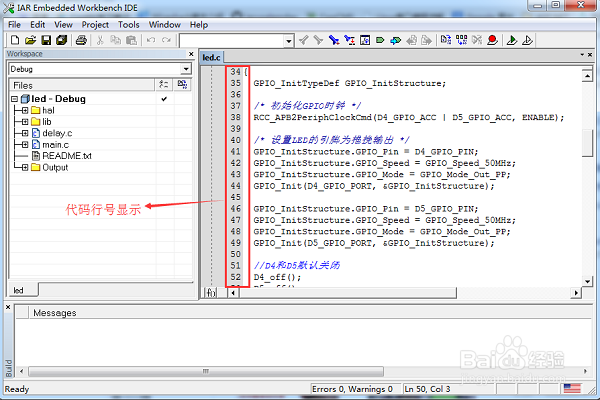Viewport: 600px width, 400px height.
Task: Close the Workspace panel
Action: coord(191,54)
